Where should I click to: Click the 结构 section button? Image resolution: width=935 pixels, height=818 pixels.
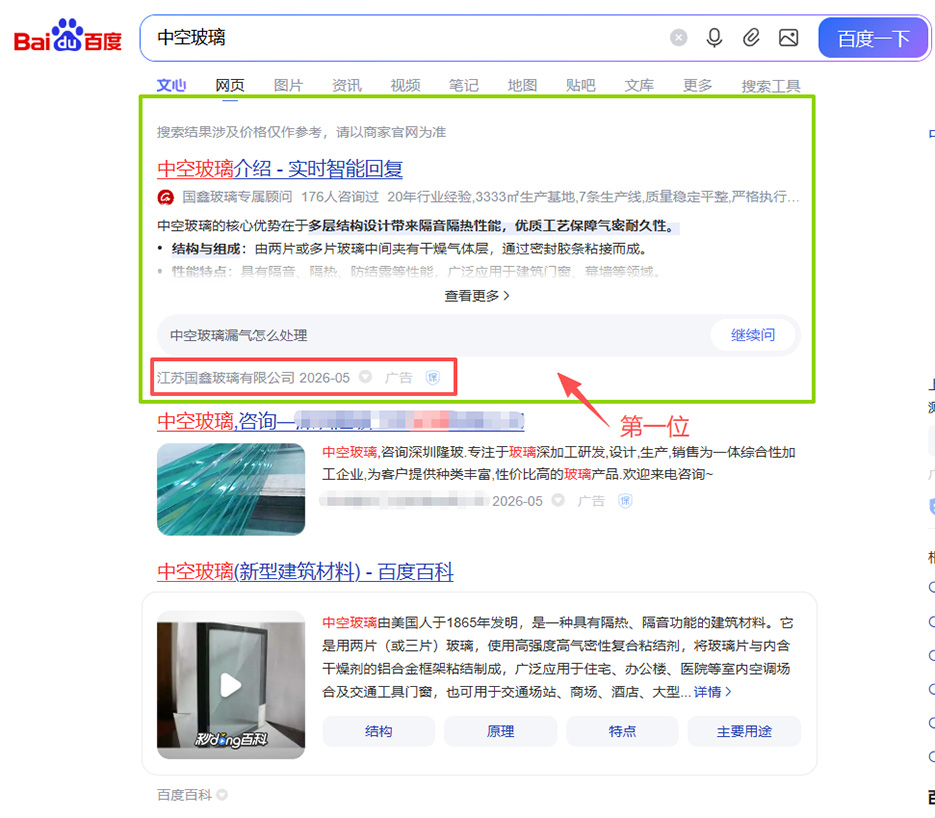pyautogui.click(x=379, y=732)
